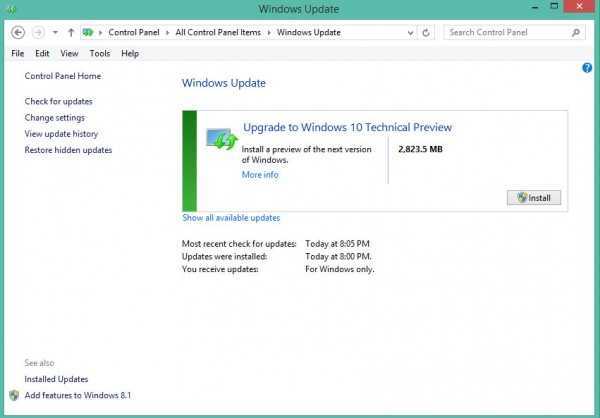Close the Windows Update window

point(580,7)
